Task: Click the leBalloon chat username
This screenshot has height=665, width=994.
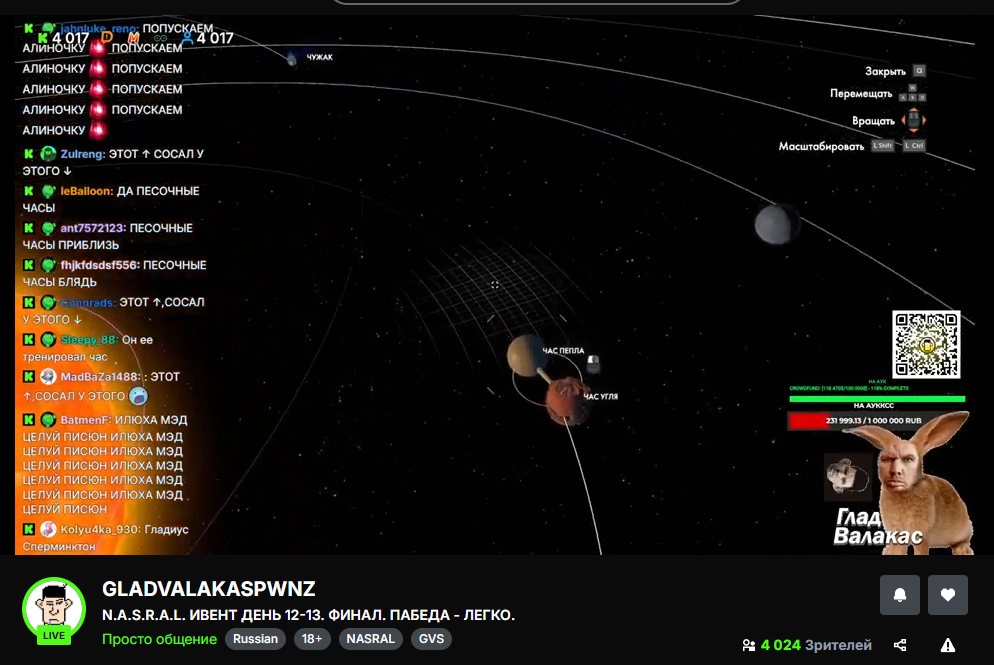Action: [x=87, y=191]
